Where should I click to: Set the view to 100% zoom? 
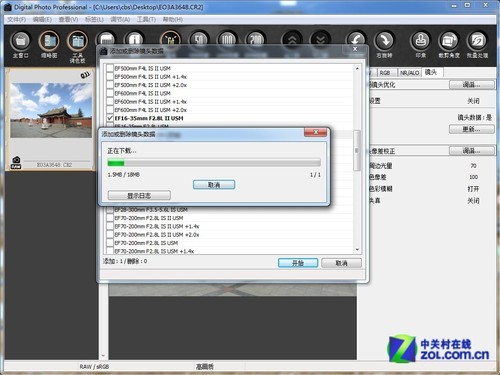pos(227,39)
